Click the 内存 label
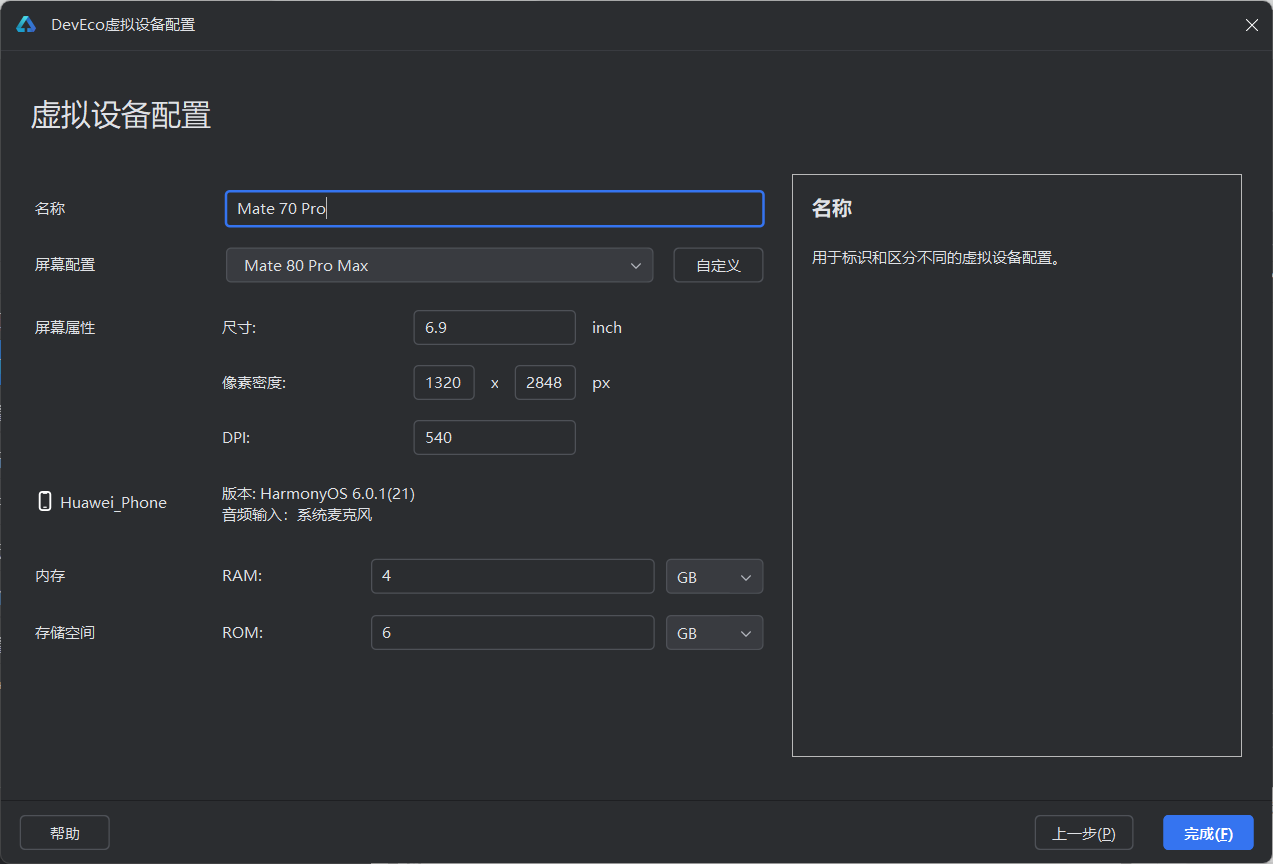The width and height of the screenshot is (1273, 864). [x=50, y=577]
